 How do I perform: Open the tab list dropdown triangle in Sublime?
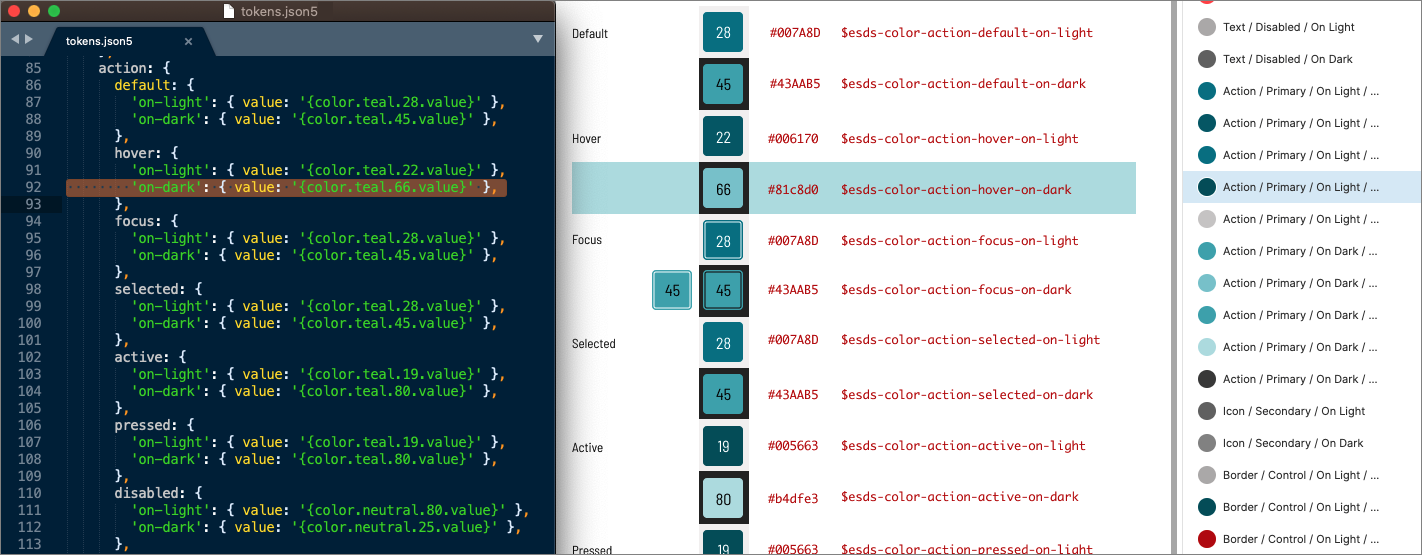click(538, 39)
